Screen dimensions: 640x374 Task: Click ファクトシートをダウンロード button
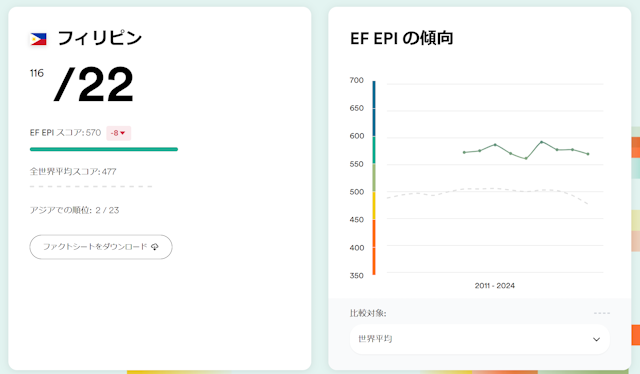pos(101,247)
